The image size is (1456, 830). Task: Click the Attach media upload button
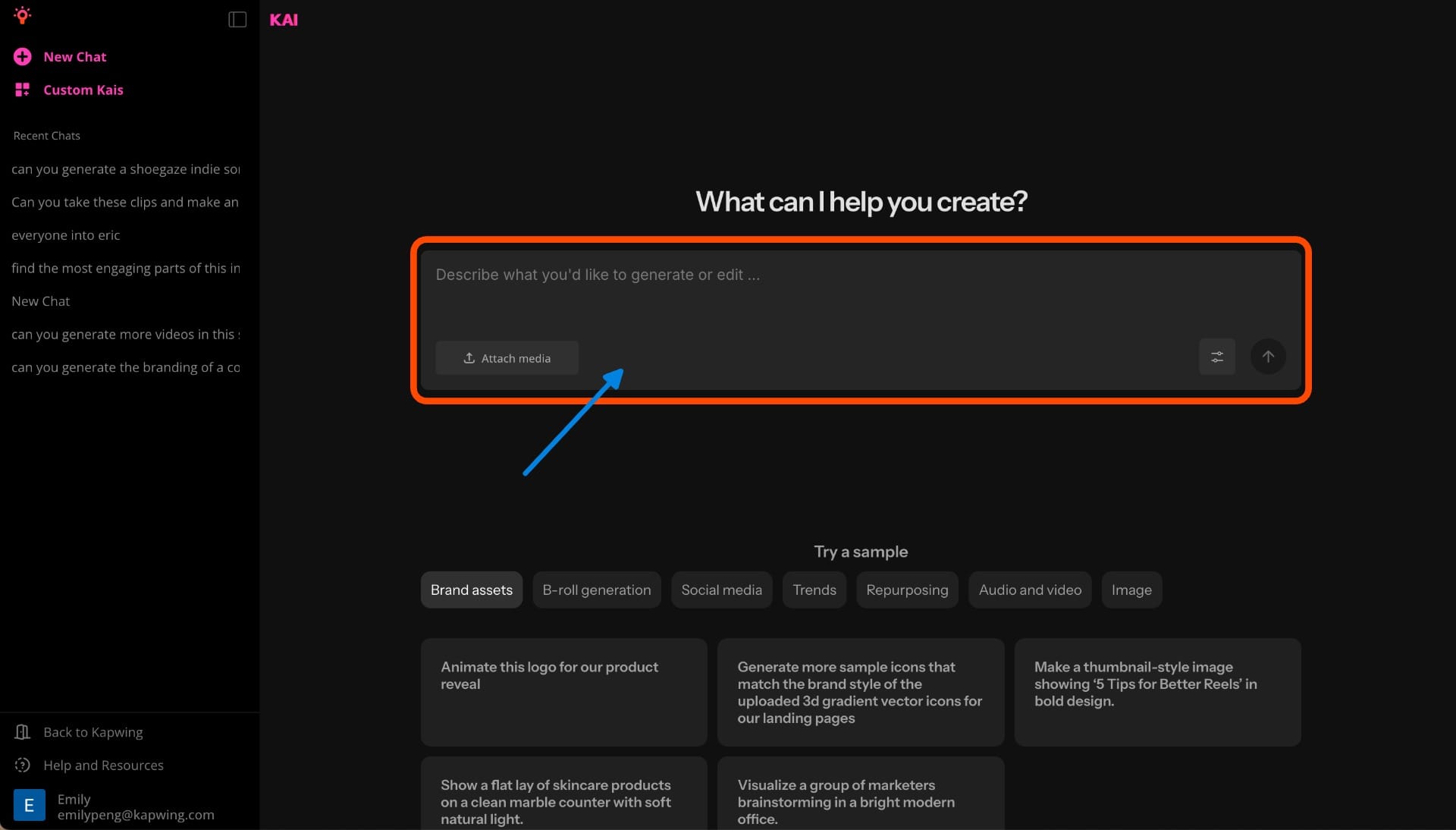[x=507, y=358]
